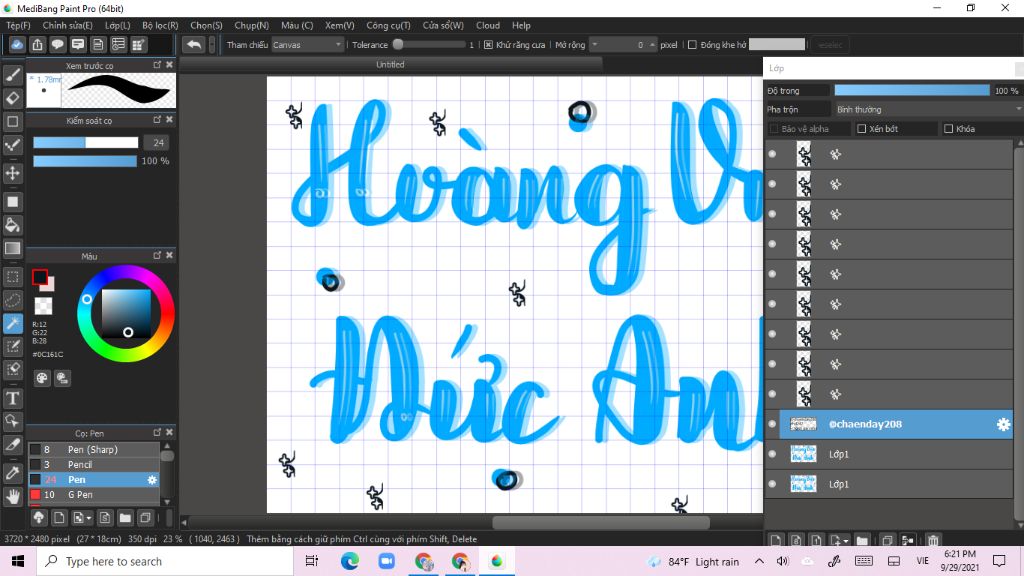Click the export share icon
This screenshot has width=1024, height=576.
click(37, 44)
